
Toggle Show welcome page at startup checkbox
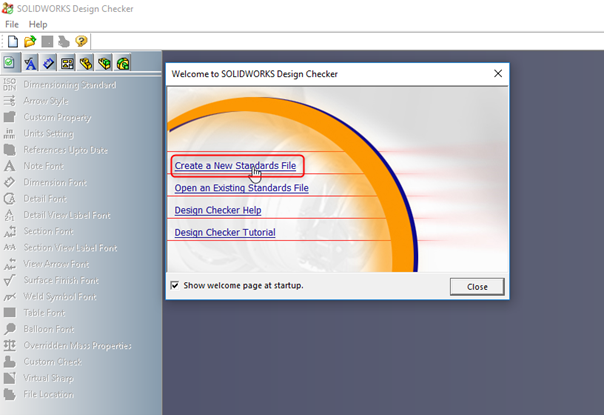(x=174, y=285)
